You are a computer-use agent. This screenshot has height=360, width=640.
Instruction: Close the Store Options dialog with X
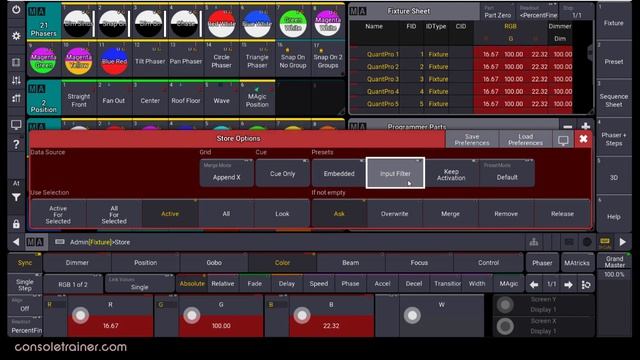tap(583, 139)
